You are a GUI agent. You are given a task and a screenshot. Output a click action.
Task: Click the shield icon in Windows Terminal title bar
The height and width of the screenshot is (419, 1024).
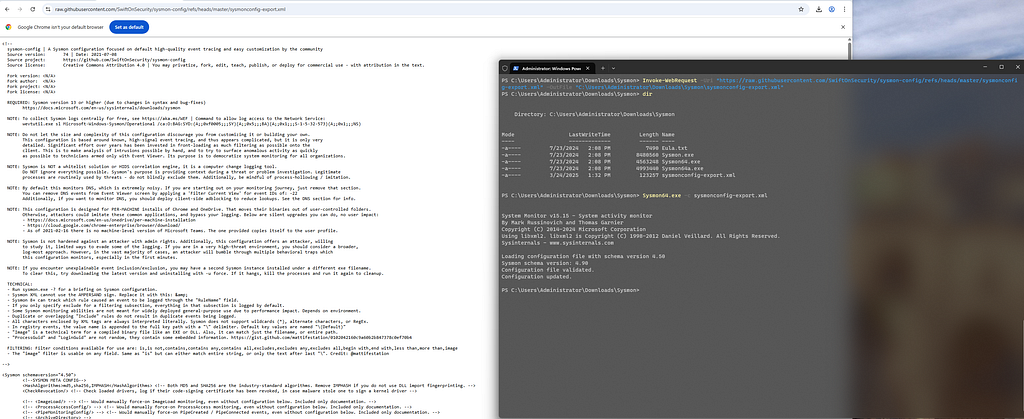click(505, 67)
